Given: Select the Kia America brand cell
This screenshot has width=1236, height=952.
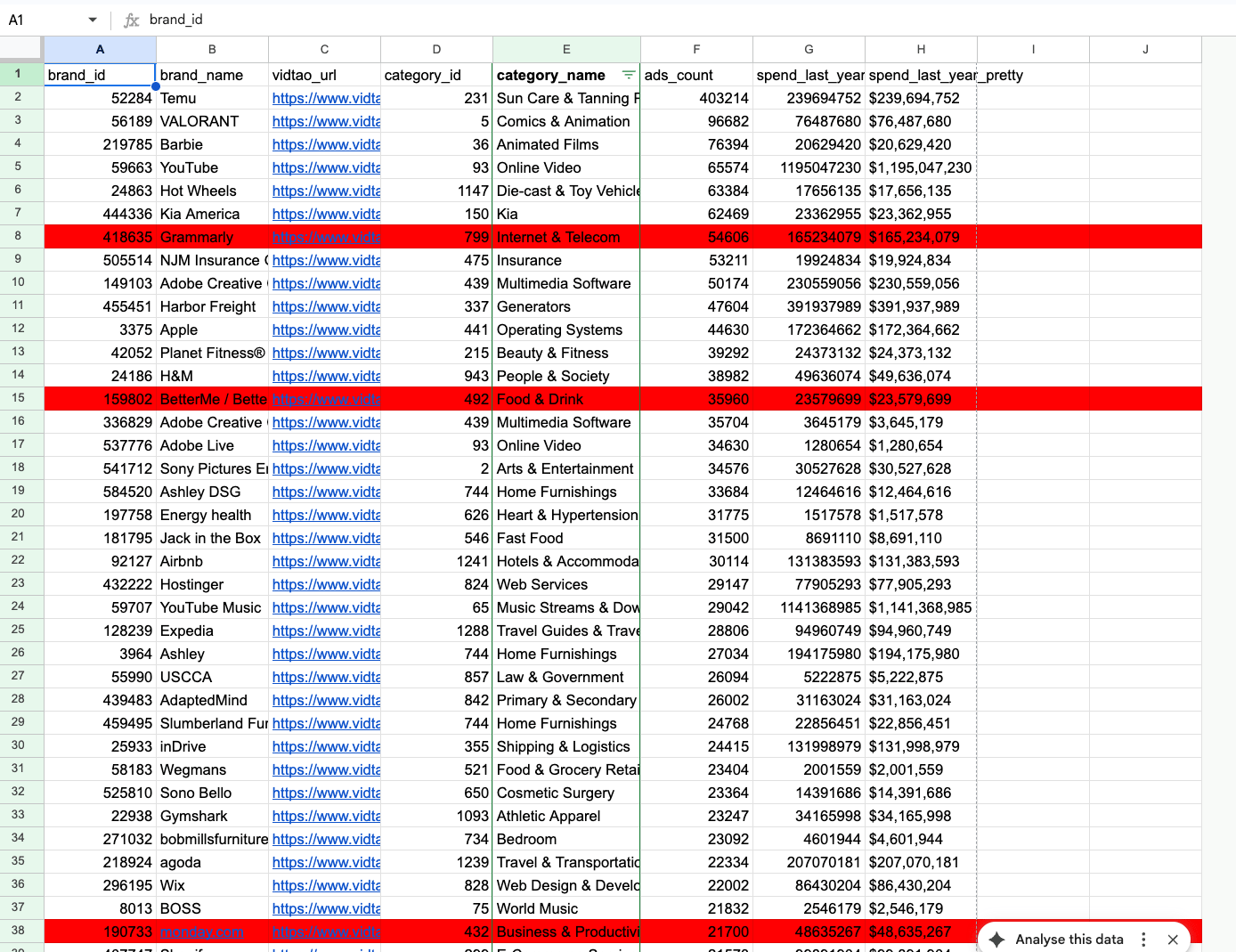Looking at the screenshot, I should (x=212, y=214).
